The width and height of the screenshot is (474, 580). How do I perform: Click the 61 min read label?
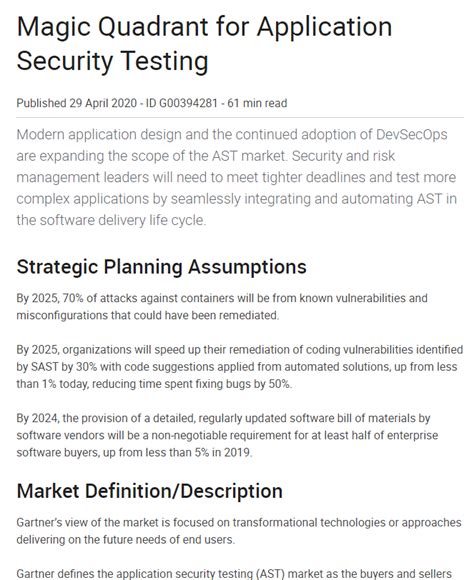257,103
